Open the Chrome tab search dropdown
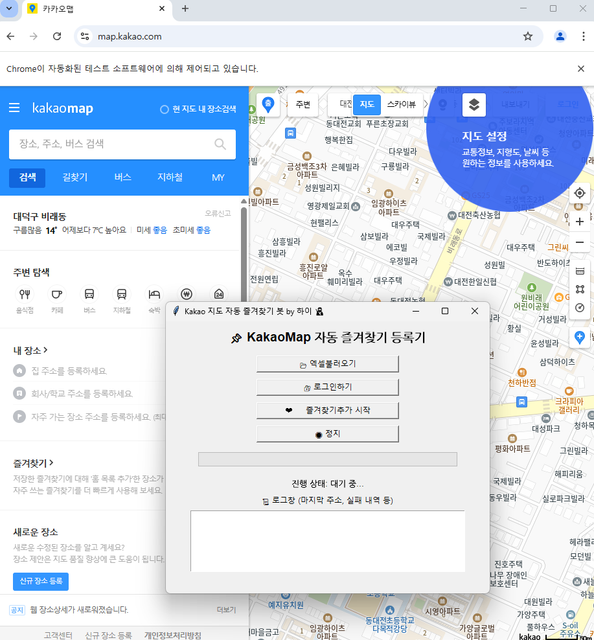 pyautogui.click(x=9, y=9)
